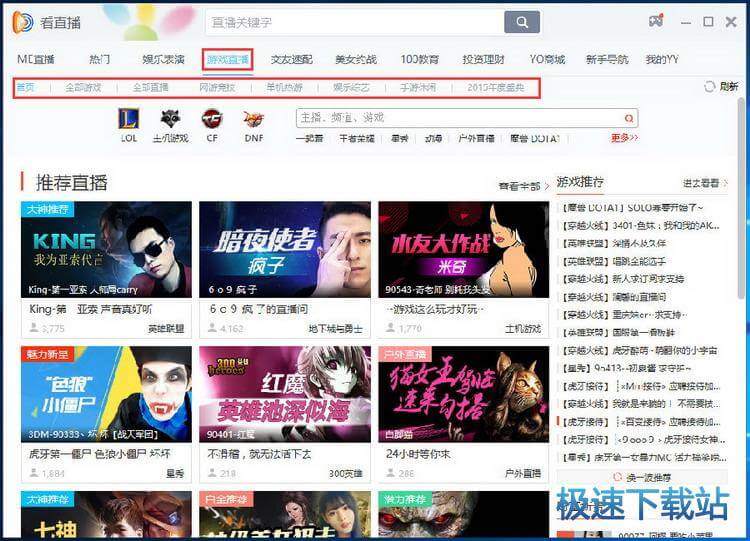Screen dimensions: 750x541
Task: Open the game controller icon in title bar
Action: [656, 21]
